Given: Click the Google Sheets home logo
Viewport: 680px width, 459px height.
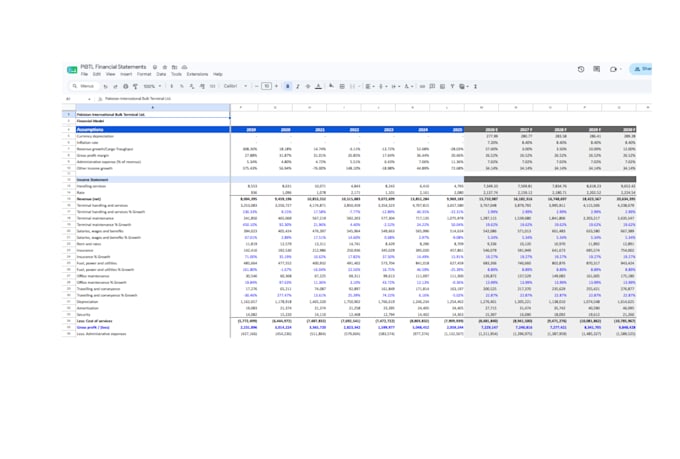Looking at the screenshot, I should (x=72, y=69).
